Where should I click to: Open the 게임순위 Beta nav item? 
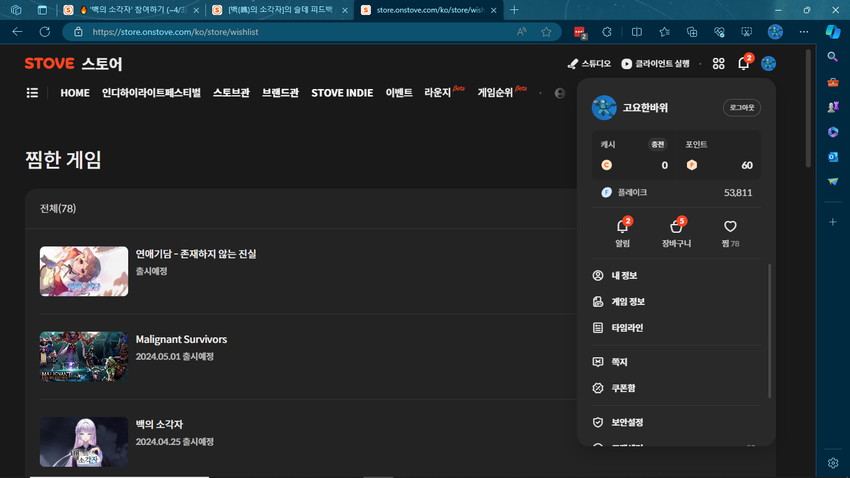[x=501, y=92]
